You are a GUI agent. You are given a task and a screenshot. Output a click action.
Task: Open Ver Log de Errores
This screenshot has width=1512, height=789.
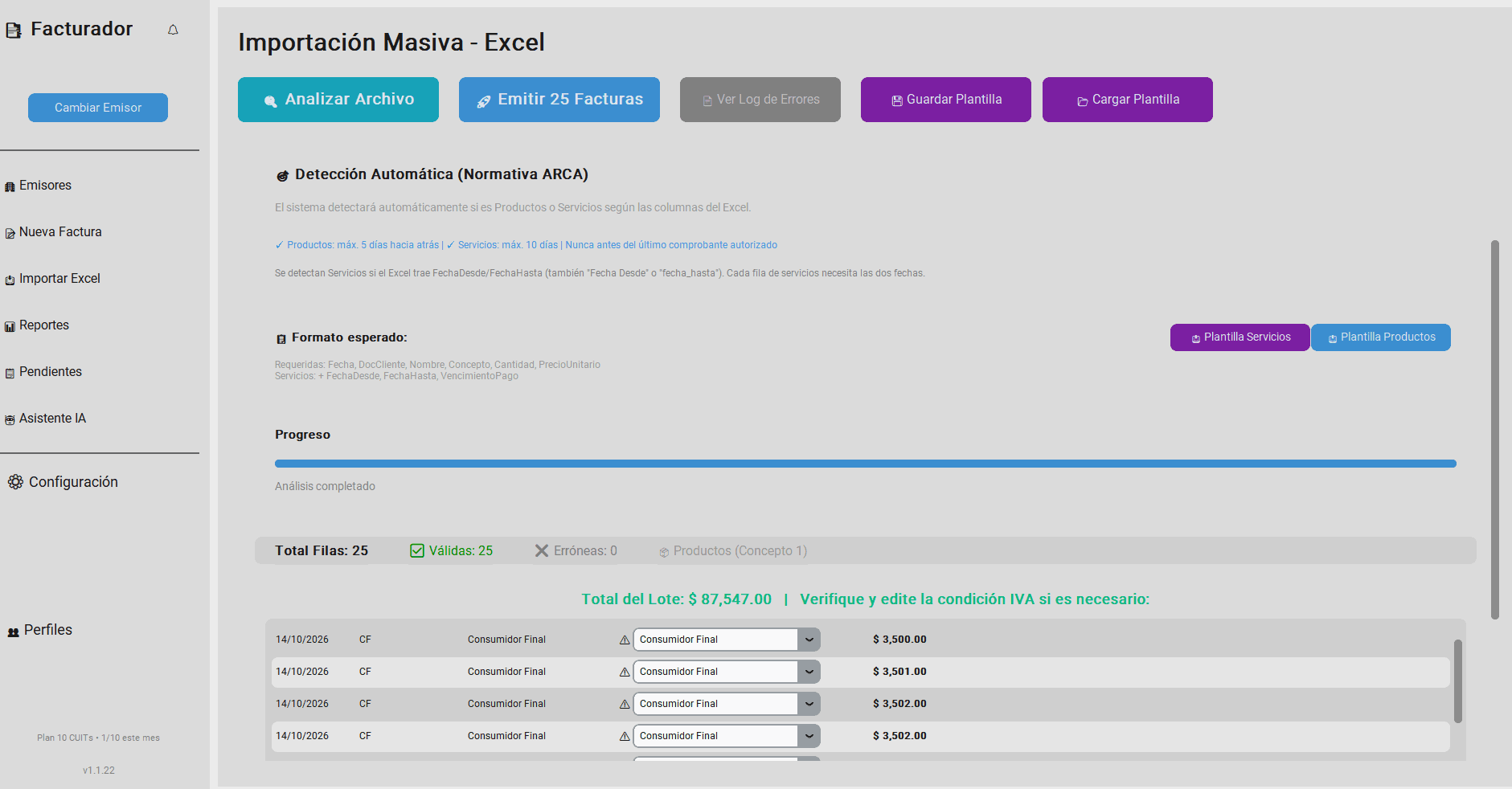pos(760,100)
